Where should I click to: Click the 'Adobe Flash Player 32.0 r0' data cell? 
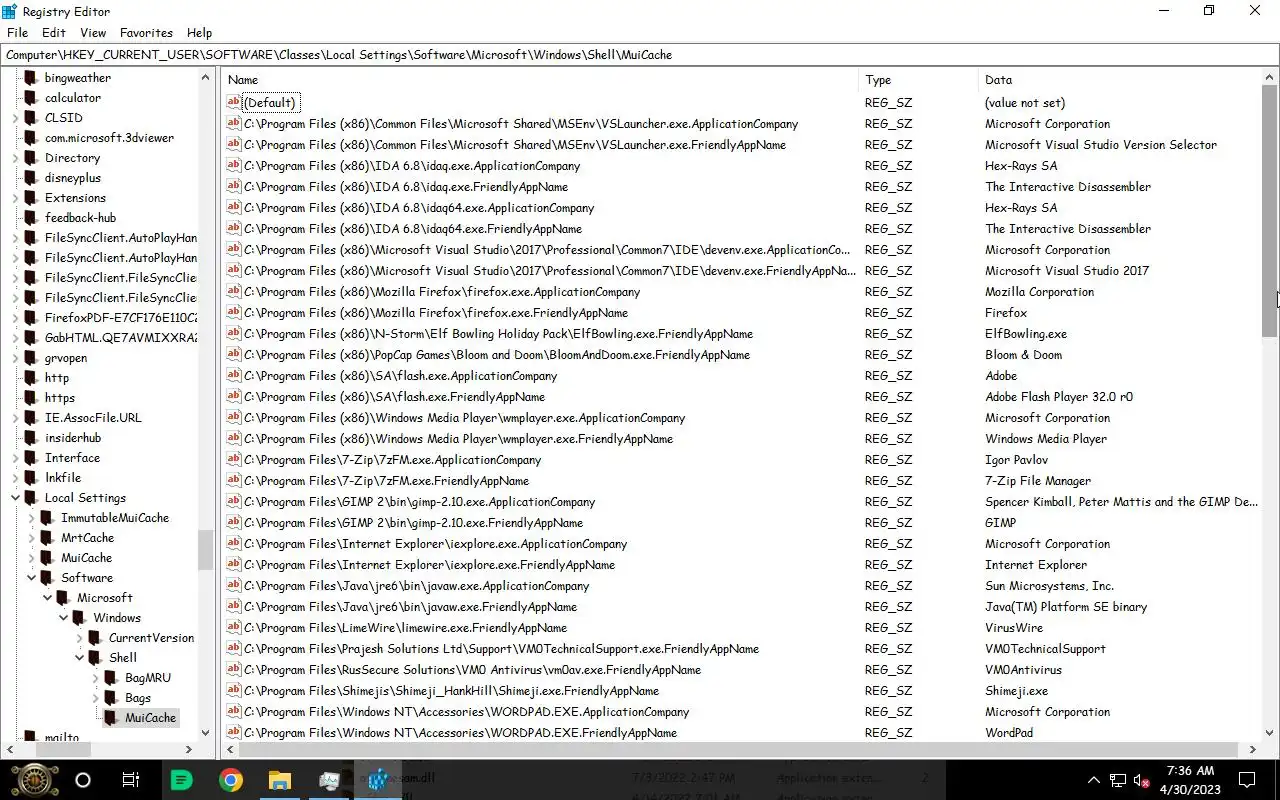point(1059,396)
